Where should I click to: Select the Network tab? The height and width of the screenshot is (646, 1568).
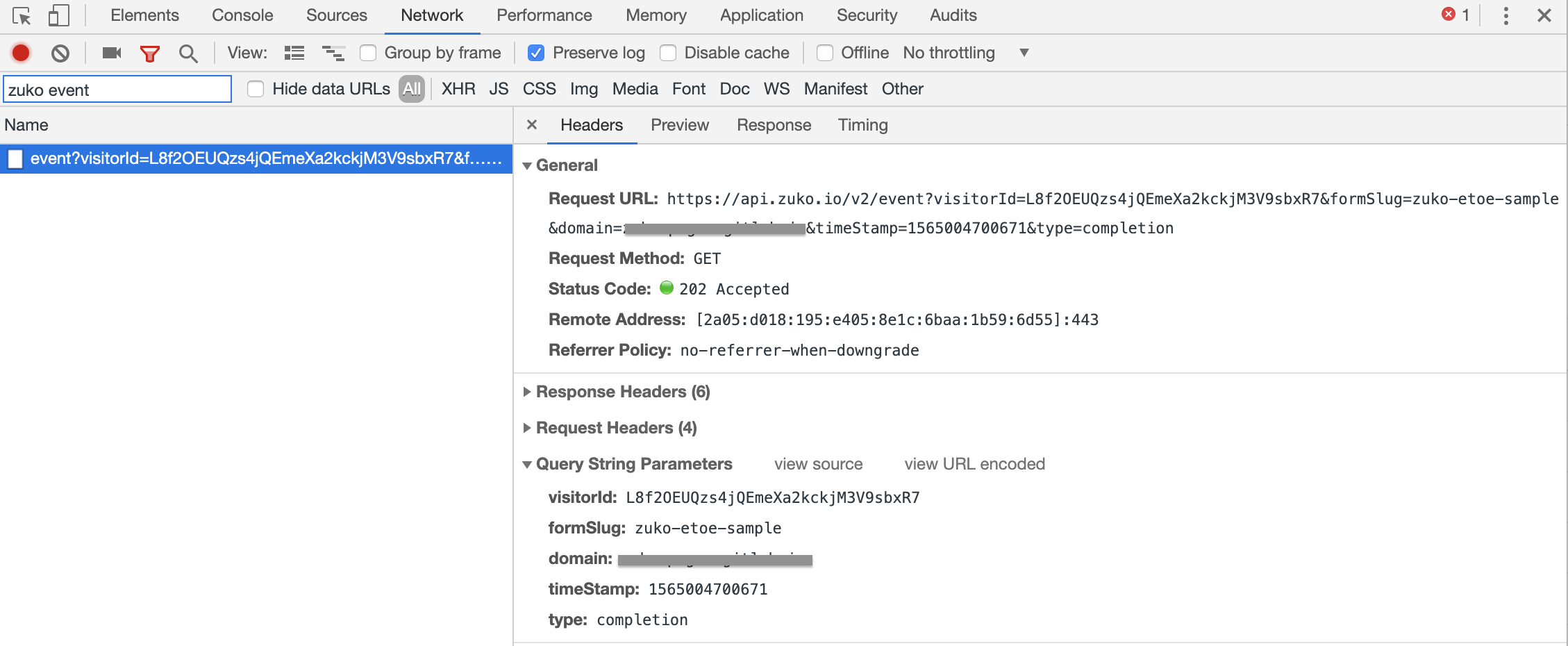point(432,15)
